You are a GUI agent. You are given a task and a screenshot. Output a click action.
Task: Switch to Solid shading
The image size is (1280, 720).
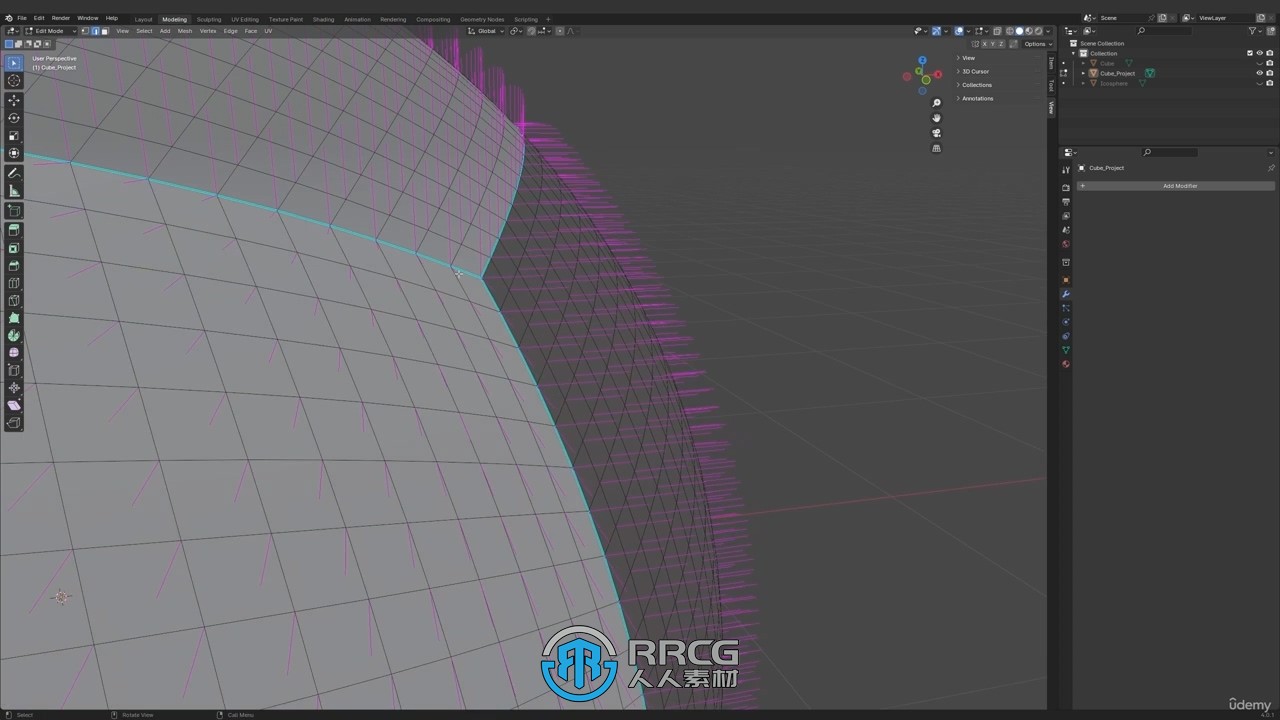tap(1020, 31)
